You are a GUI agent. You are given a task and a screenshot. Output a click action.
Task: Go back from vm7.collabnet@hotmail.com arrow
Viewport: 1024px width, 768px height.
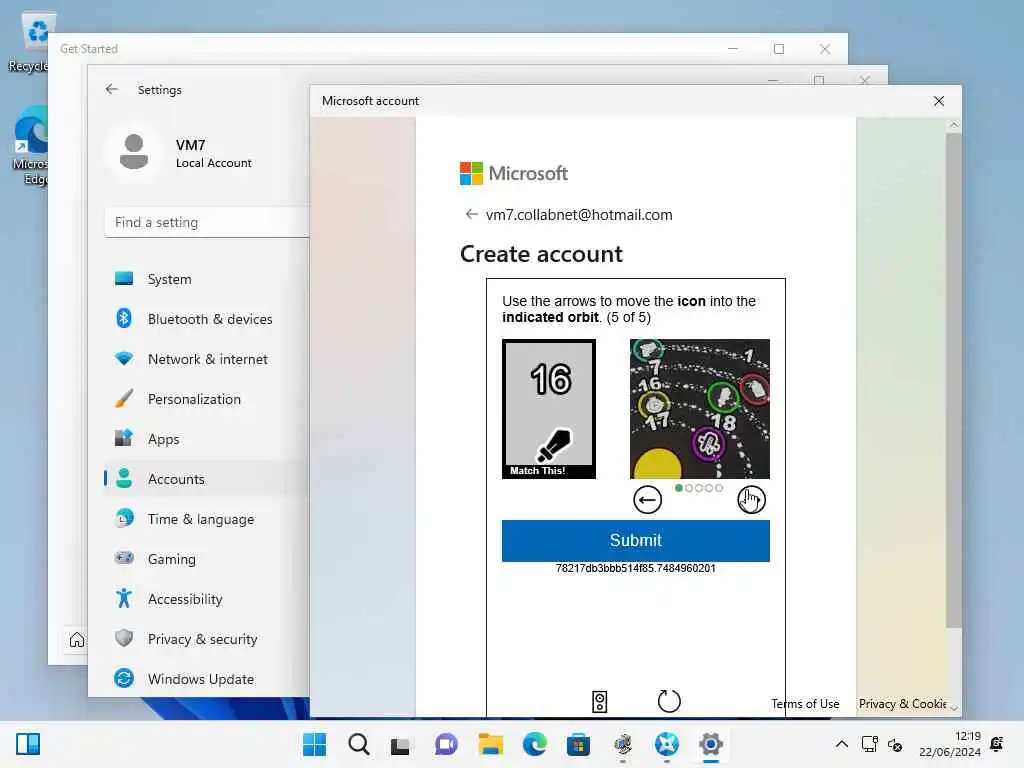point(472,214)
